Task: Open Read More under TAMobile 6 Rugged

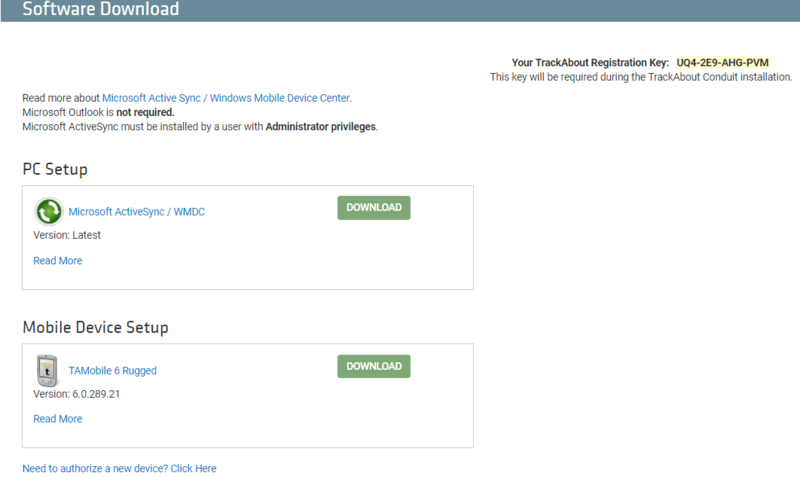Action: 58,419
